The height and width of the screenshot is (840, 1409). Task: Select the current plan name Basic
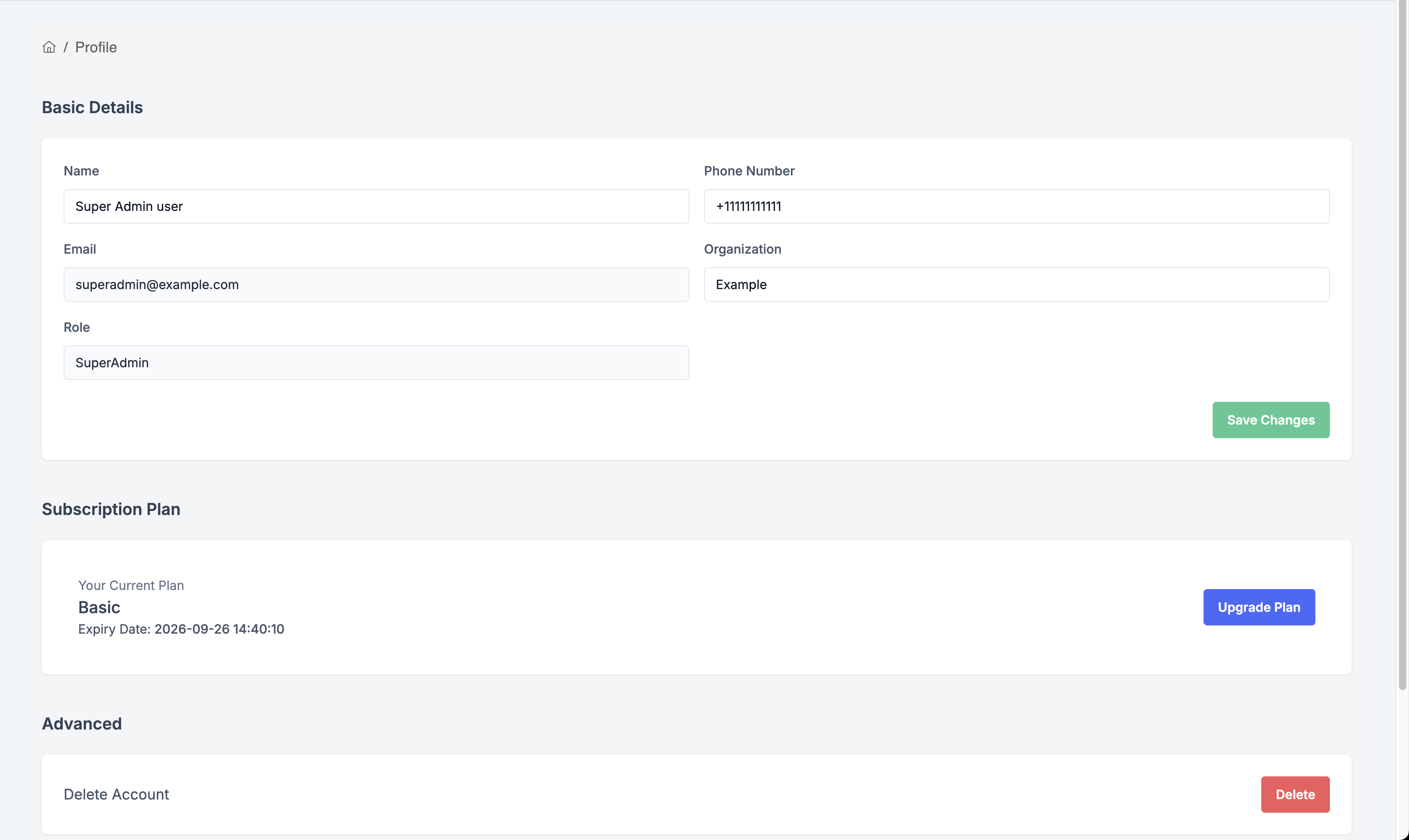[x=99, y=607]
